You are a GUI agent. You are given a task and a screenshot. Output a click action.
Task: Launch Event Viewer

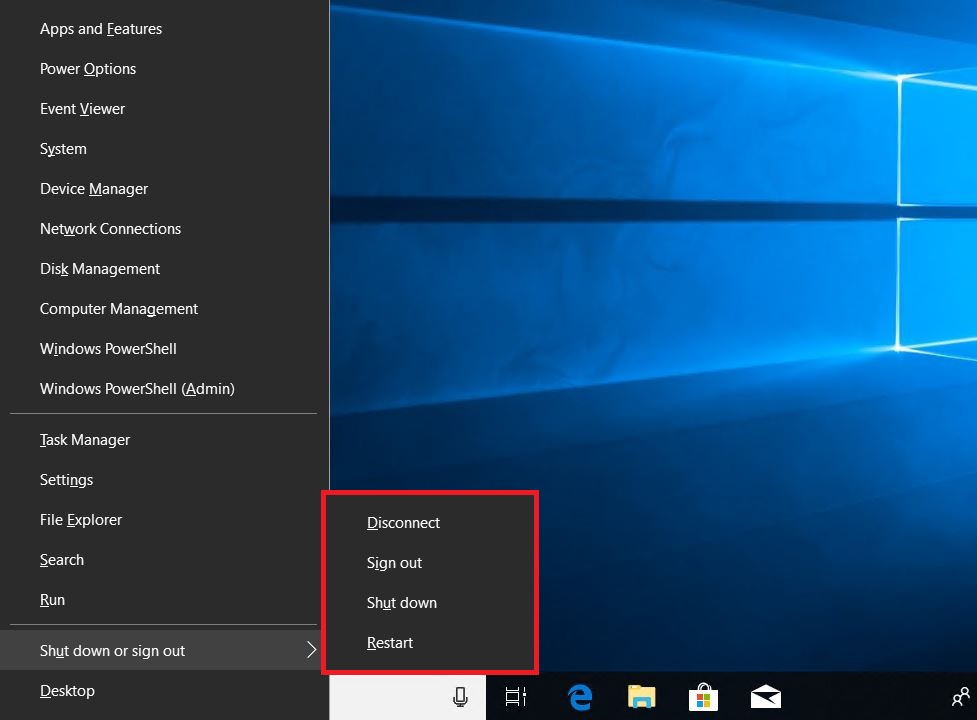[x=82, y=108]
